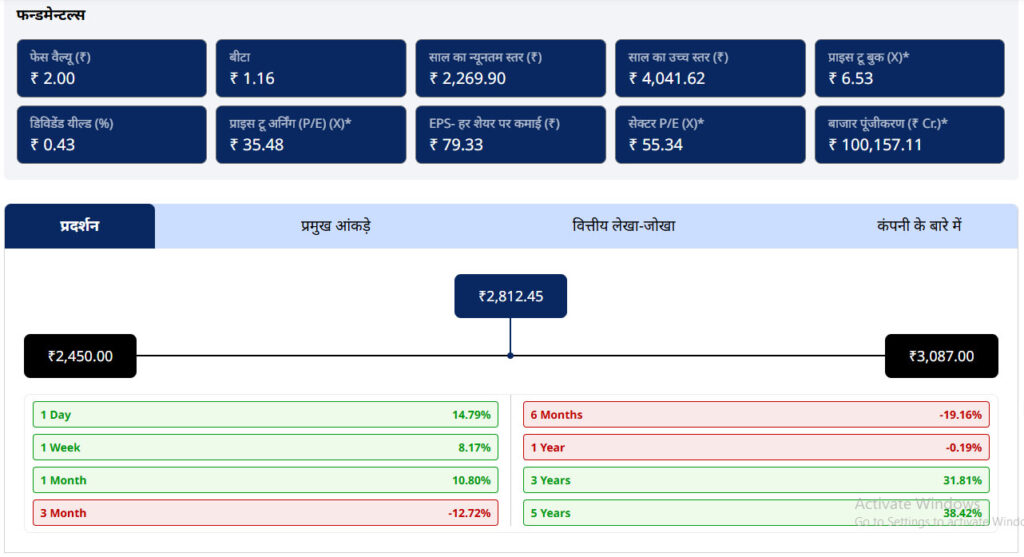Select the 3 Month performance row
The height and width of the screenshot is (557, 1024).
(265, 513)
